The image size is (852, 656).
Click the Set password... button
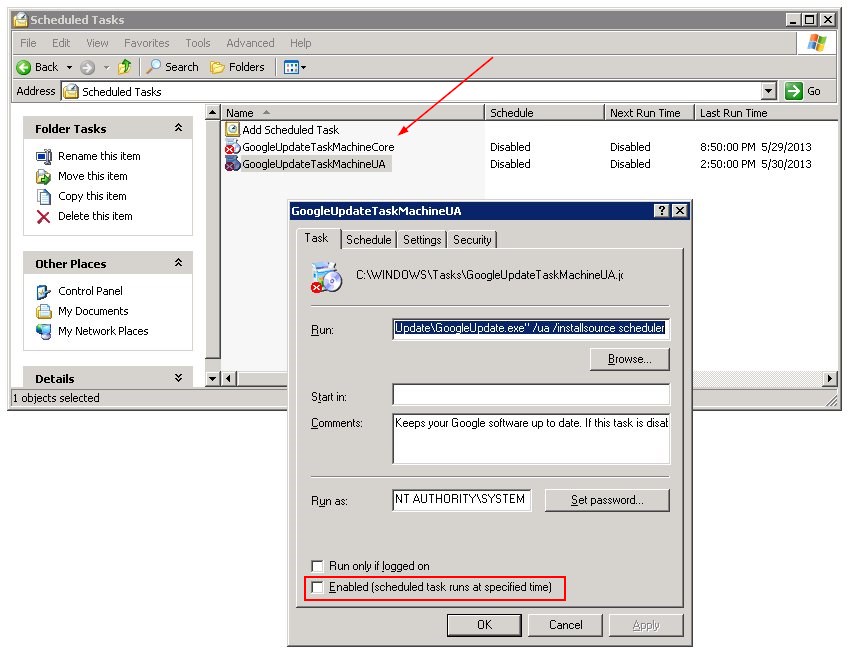[x=607, y=500]
